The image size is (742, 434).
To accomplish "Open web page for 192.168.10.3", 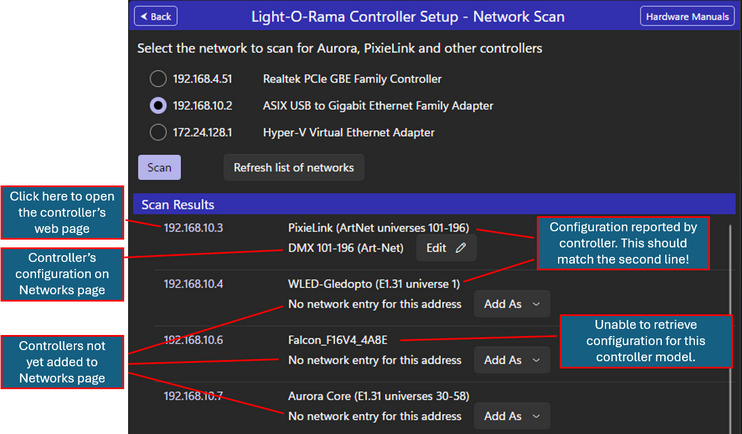I will click(x=193, y=228).
